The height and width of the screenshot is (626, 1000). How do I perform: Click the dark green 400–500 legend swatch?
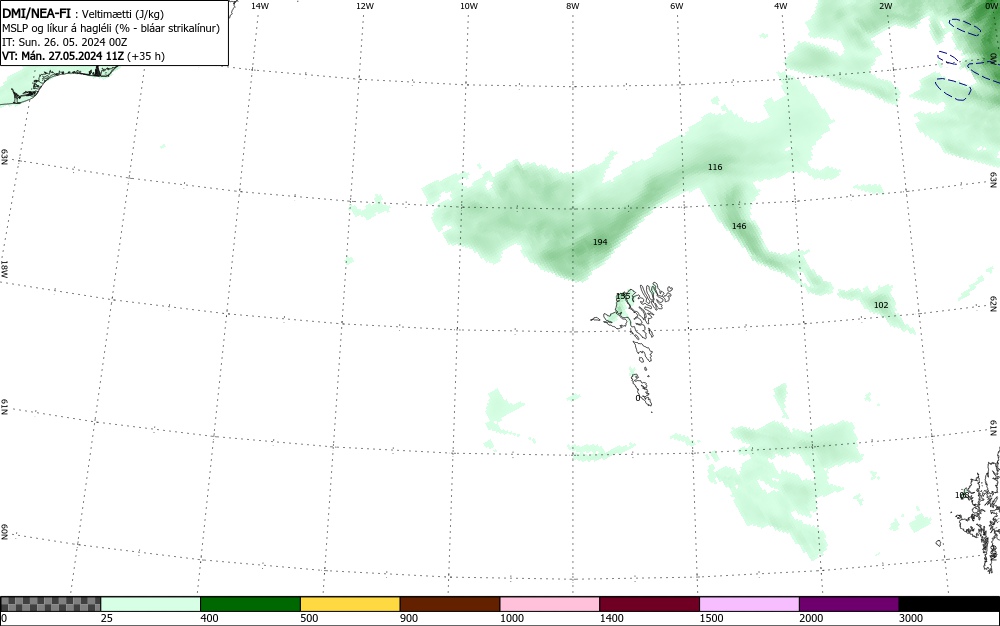click(250, 604)
